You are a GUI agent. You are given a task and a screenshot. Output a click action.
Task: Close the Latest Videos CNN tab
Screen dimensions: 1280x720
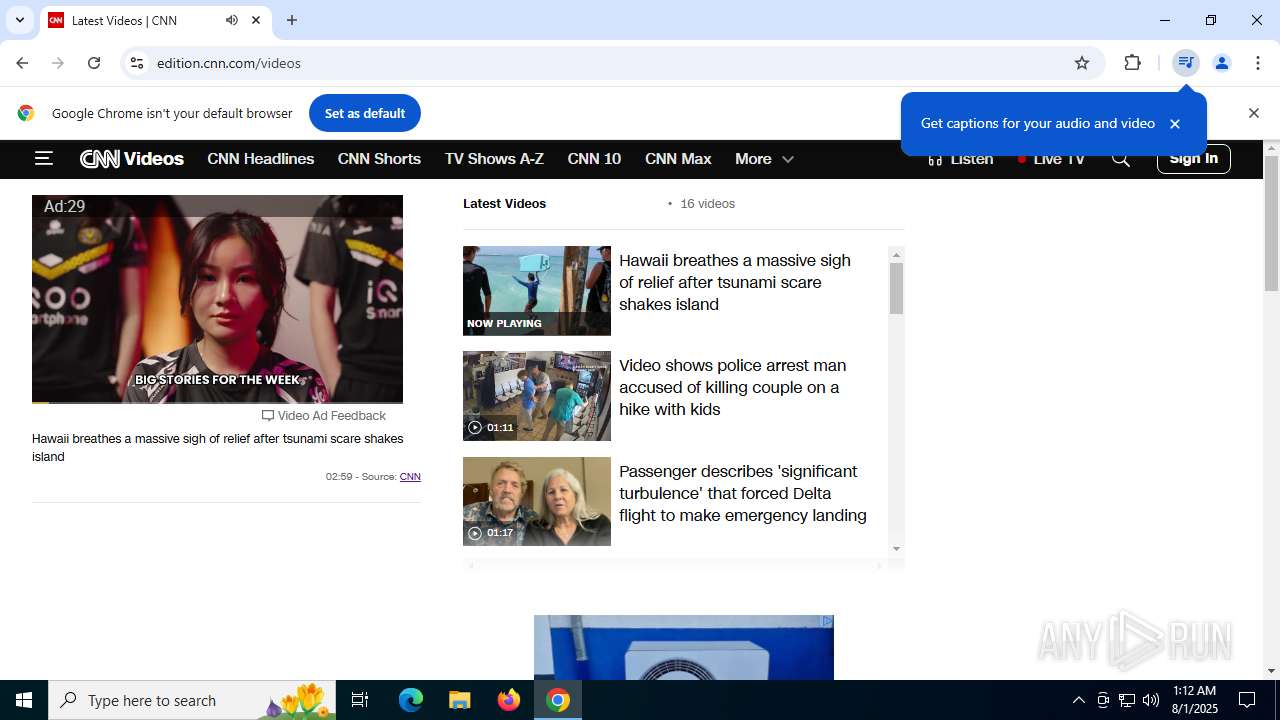coord(256,20)
